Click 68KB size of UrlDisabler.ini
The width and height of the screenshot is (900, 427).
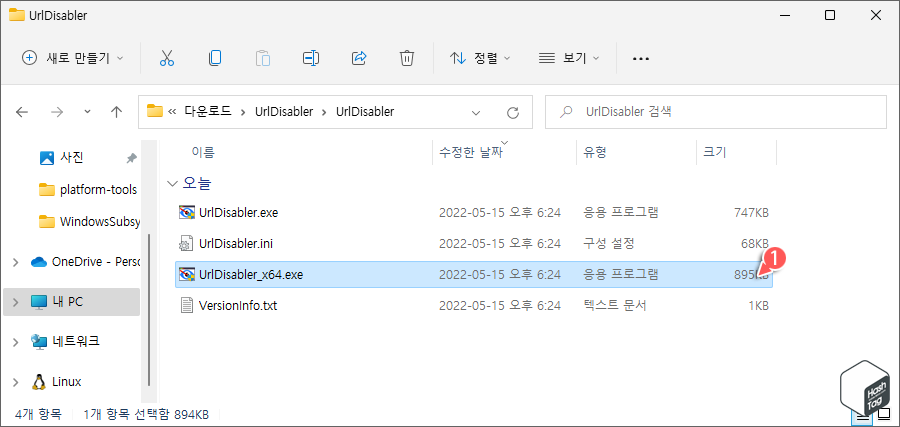click(x=754, y=243)
